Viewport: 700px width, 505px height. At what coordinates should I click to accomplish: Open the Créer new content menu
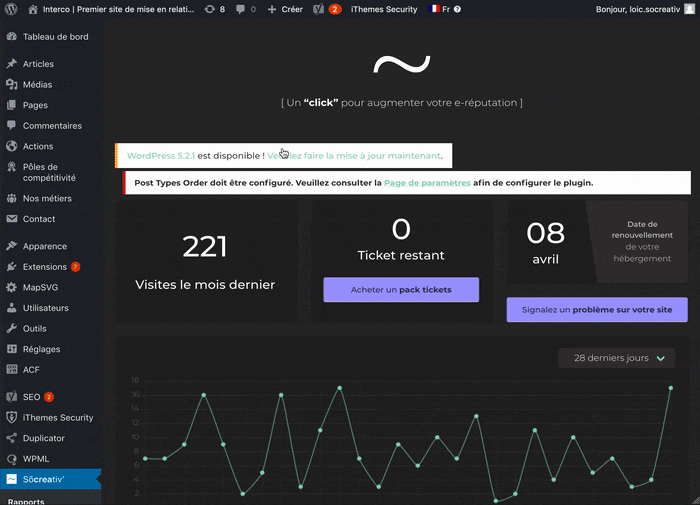(285, 9)
